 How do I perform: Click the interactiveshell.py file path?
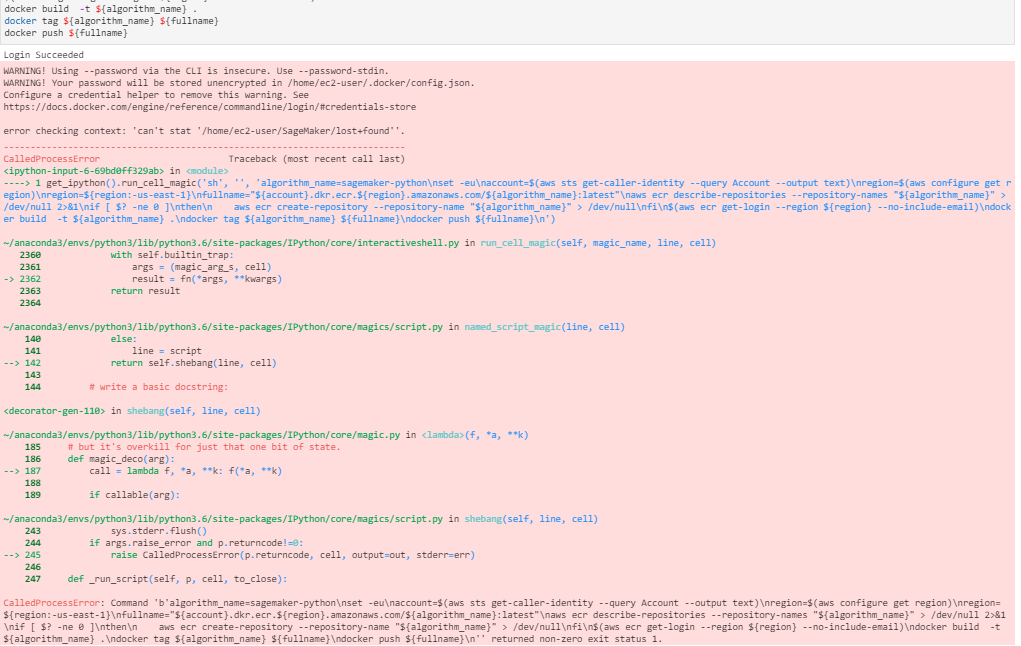231,243
